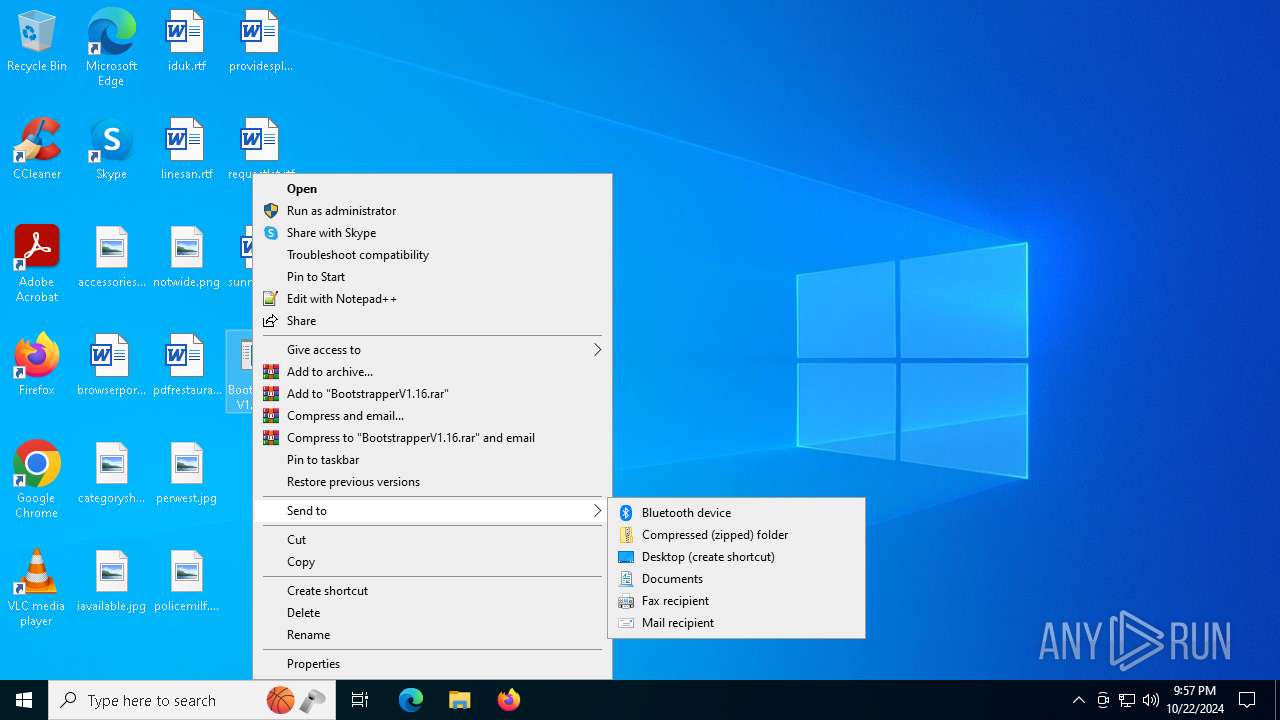
Task: Select Troubleshoot compatibility
Action: pos(432,255)
